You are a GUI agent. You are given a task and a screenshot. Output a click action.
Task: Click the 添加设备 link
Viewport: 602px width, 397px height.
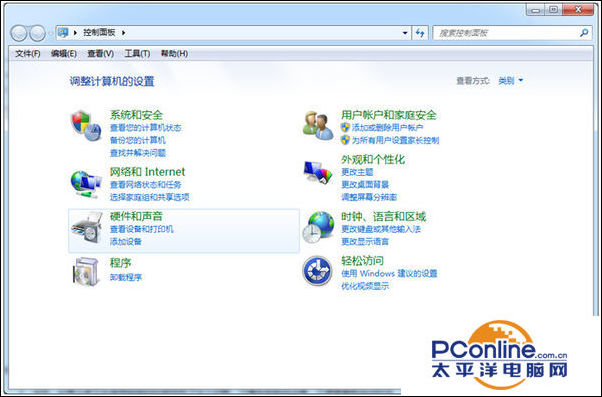pyautogui.click(x=126, y=242)
